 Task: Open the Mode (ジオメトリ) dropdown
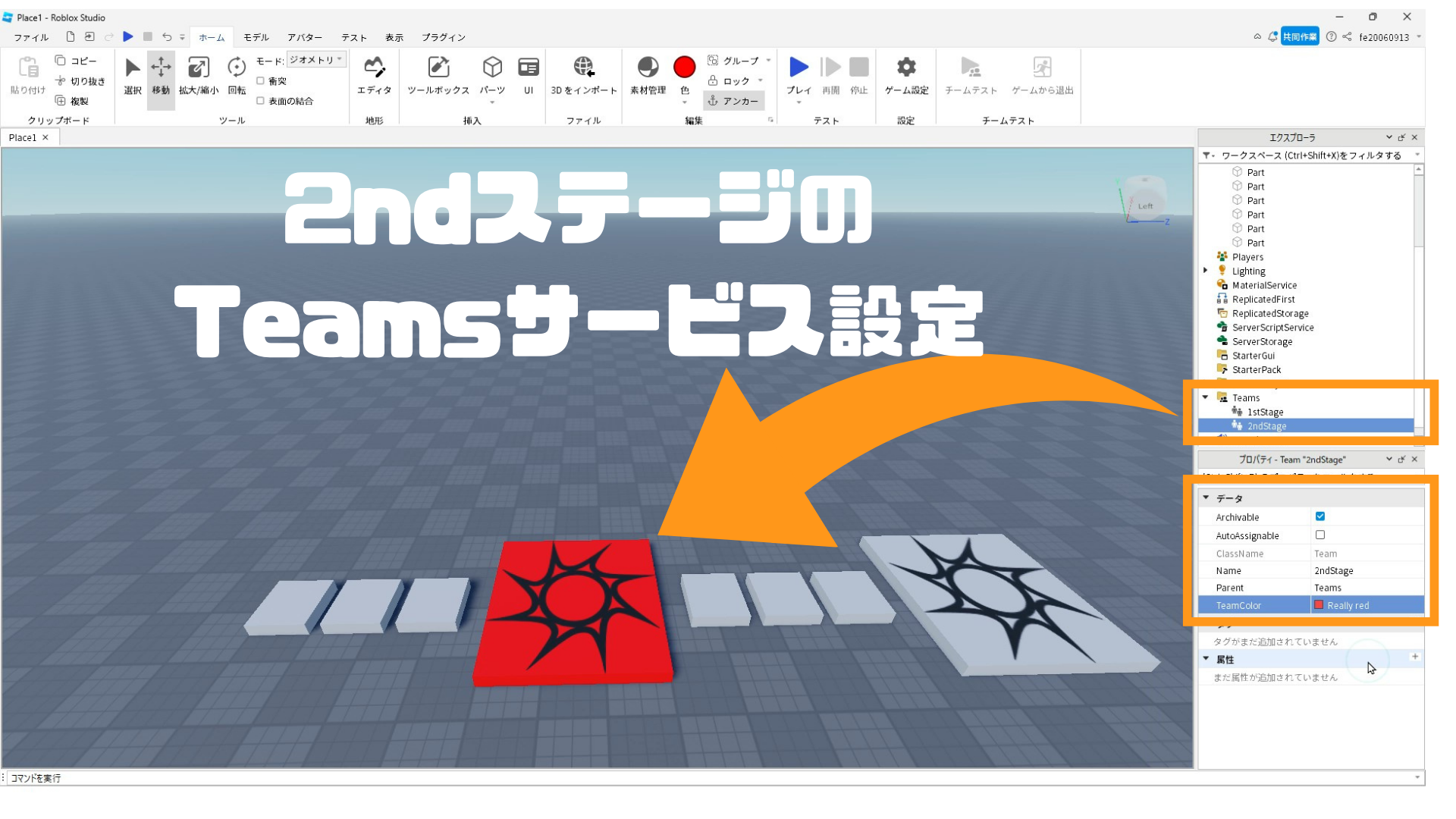pos(316,60)
